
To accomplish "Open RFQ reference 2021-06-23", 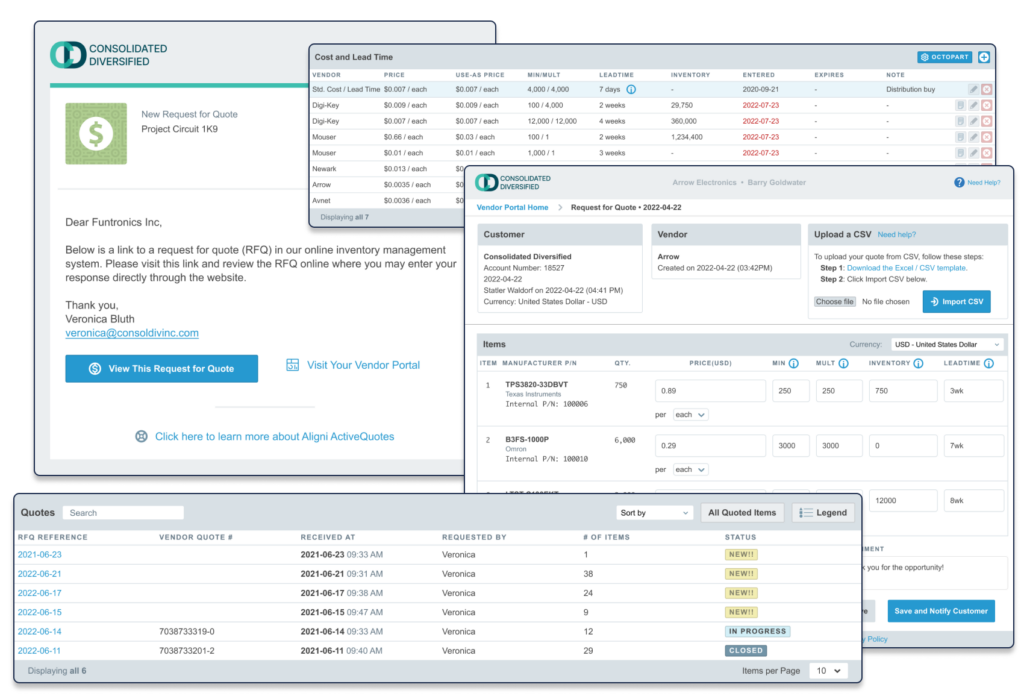I will pos(40,555).
